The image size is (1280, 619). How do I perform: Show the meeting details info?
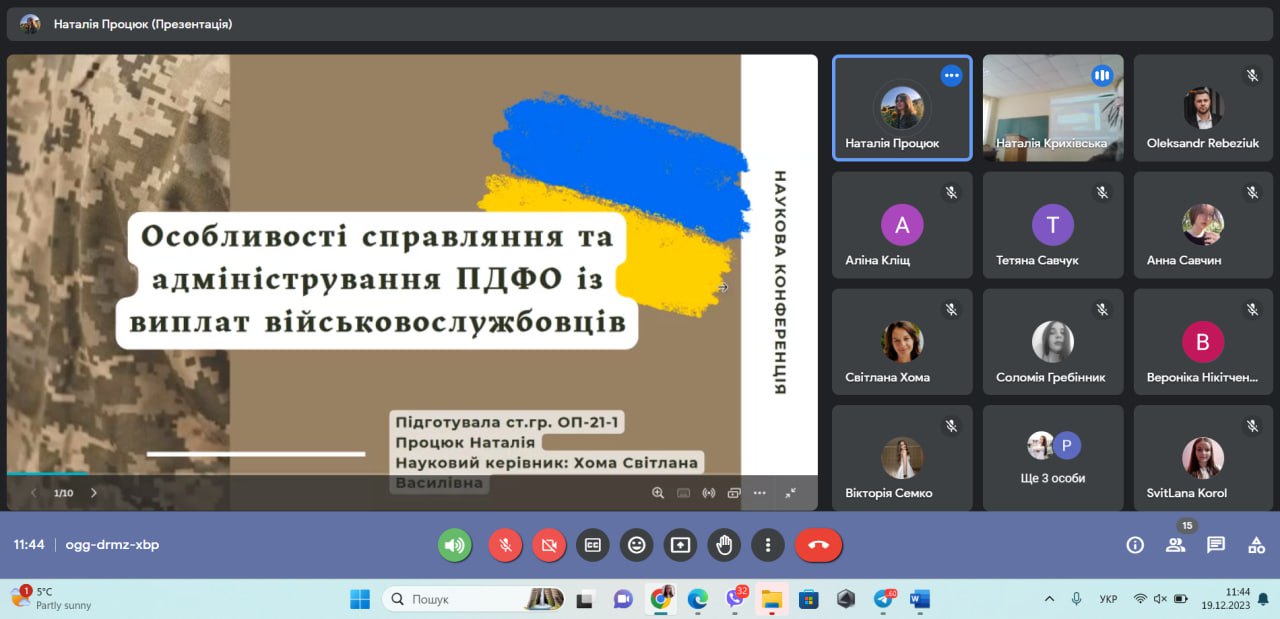[x=1135, y=545]
